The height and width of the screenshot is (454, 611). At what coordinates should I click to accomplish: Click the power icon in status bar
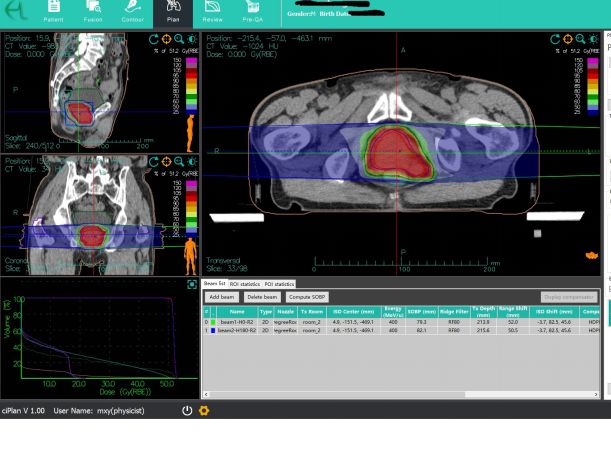187,411
